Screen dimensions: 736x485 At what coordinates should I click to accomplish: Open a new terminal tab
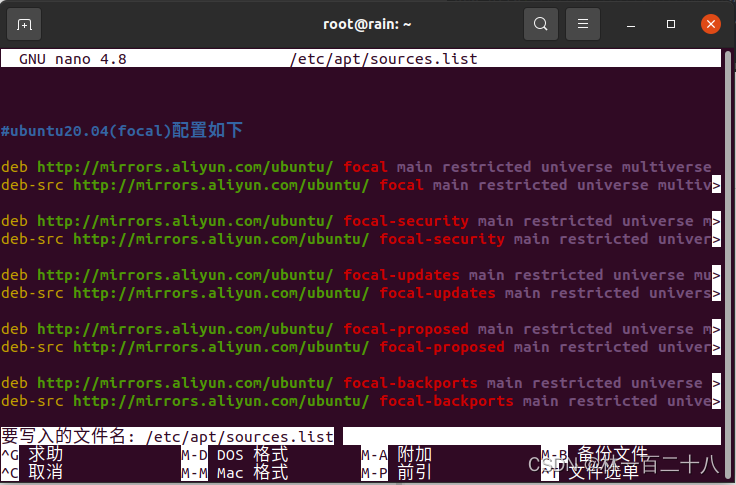[x=24, y=24]
